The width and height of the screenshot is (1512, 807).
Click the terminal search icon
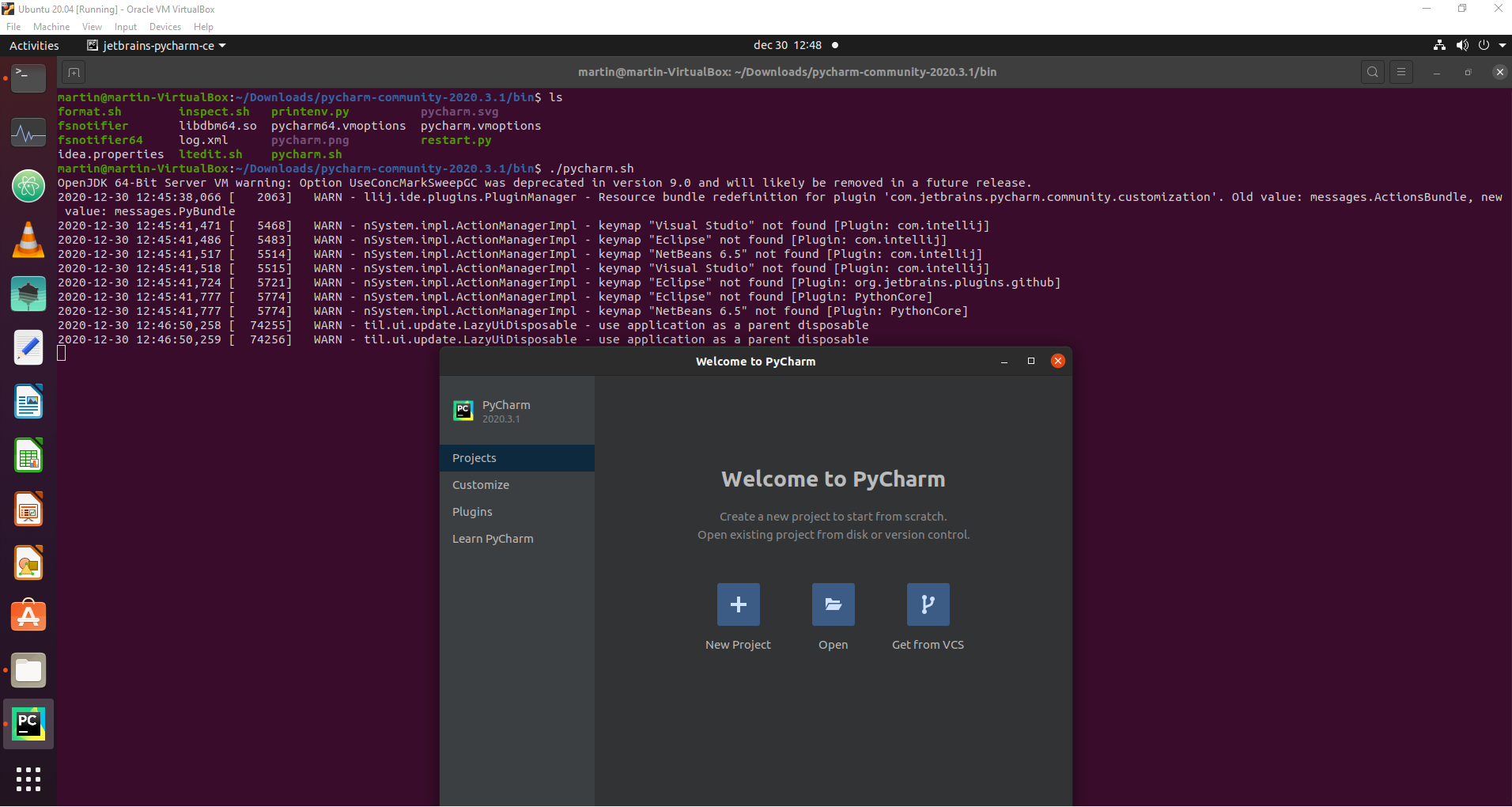(x=1373, y=72)
